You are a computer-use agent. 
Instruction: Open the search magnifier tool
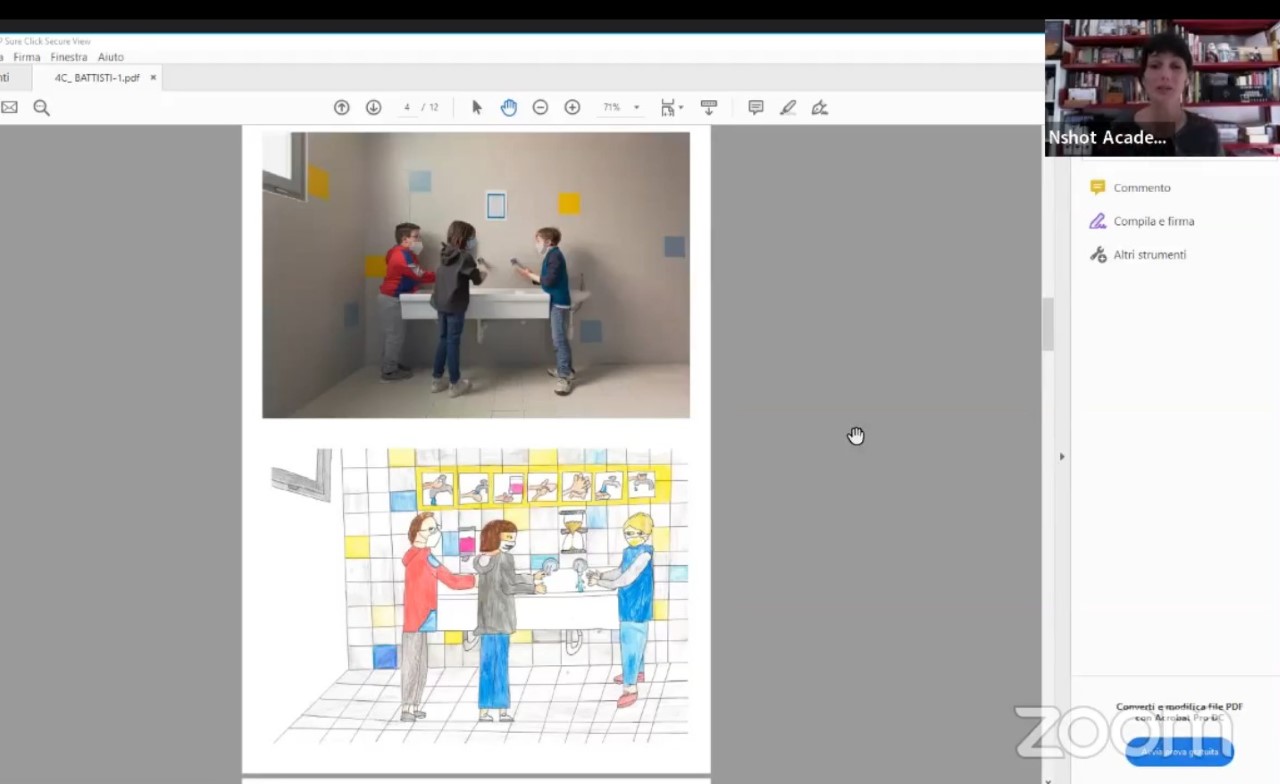click(x=41, y=107)
